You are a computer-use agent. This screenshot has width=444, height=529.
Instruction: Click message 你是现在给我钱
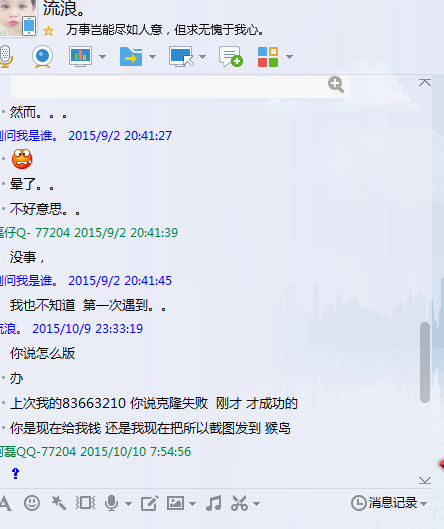tap(150, 428)
